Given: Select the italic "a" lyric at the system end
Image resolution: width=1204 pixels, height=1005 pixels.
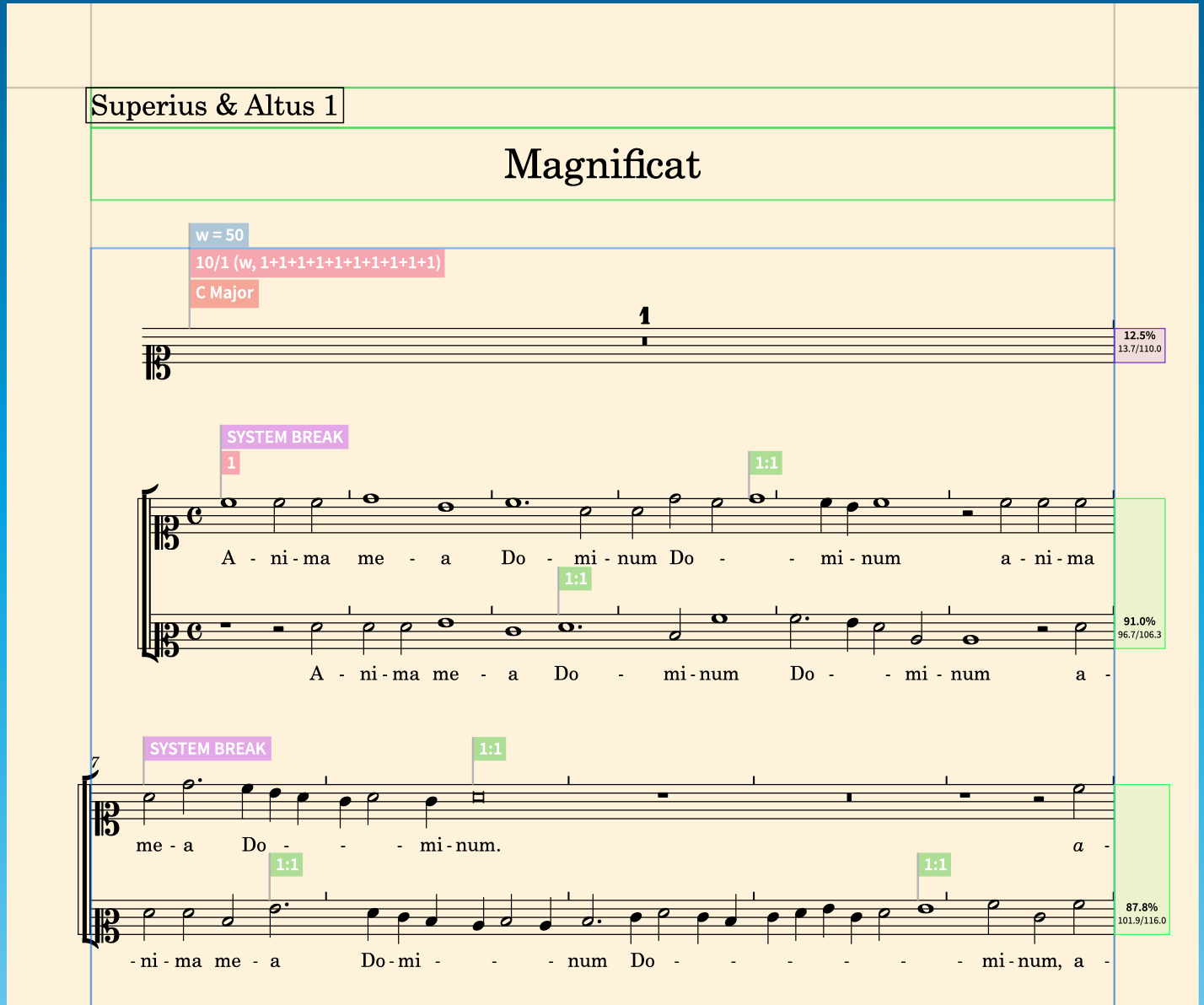Looking at the screenshot, I should point(1078,846).
